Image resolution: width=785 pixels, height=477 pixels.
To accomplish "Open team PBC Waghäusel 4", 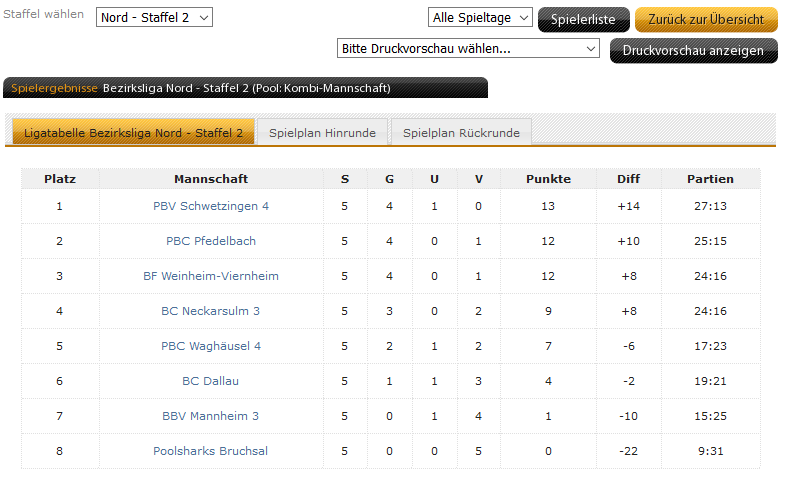I will click(211, 346).
